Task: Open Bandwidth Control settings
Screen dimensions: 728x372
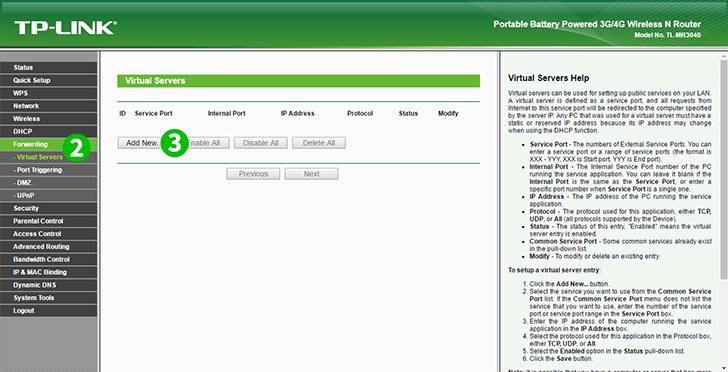Action: 49,259
